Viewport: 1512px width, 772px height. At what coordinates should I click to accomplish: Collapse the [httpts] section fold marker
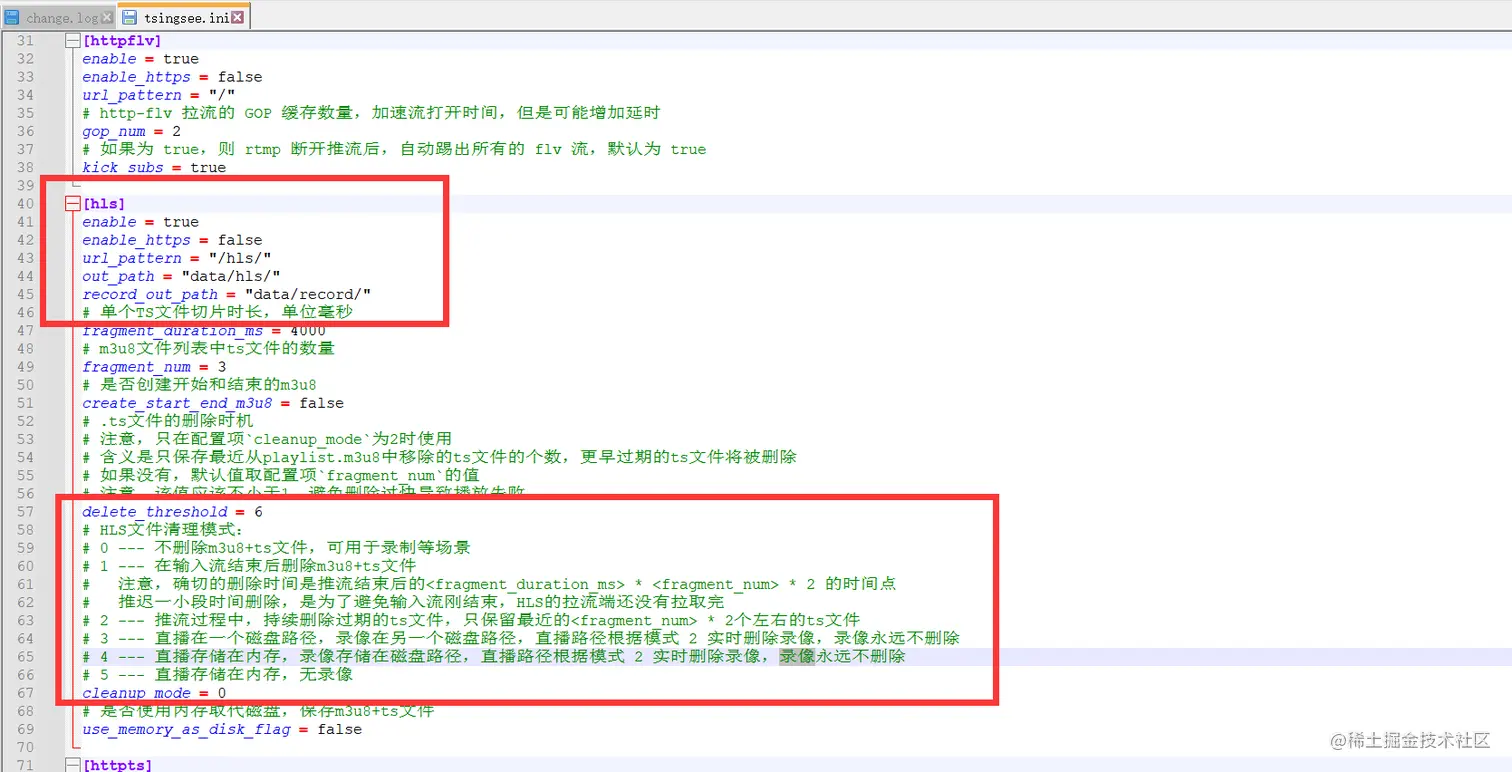pos(72,765)
